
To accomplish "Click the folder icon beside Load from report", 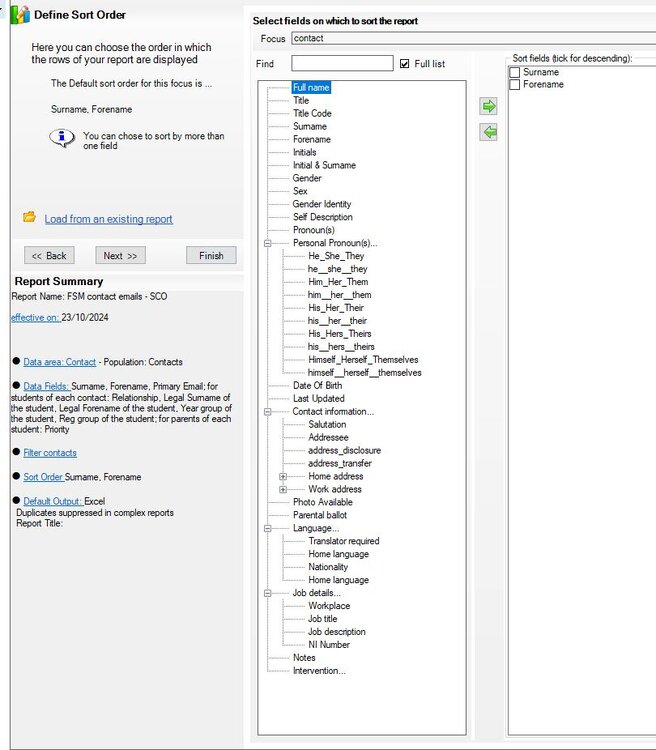I will pos(29,217).
